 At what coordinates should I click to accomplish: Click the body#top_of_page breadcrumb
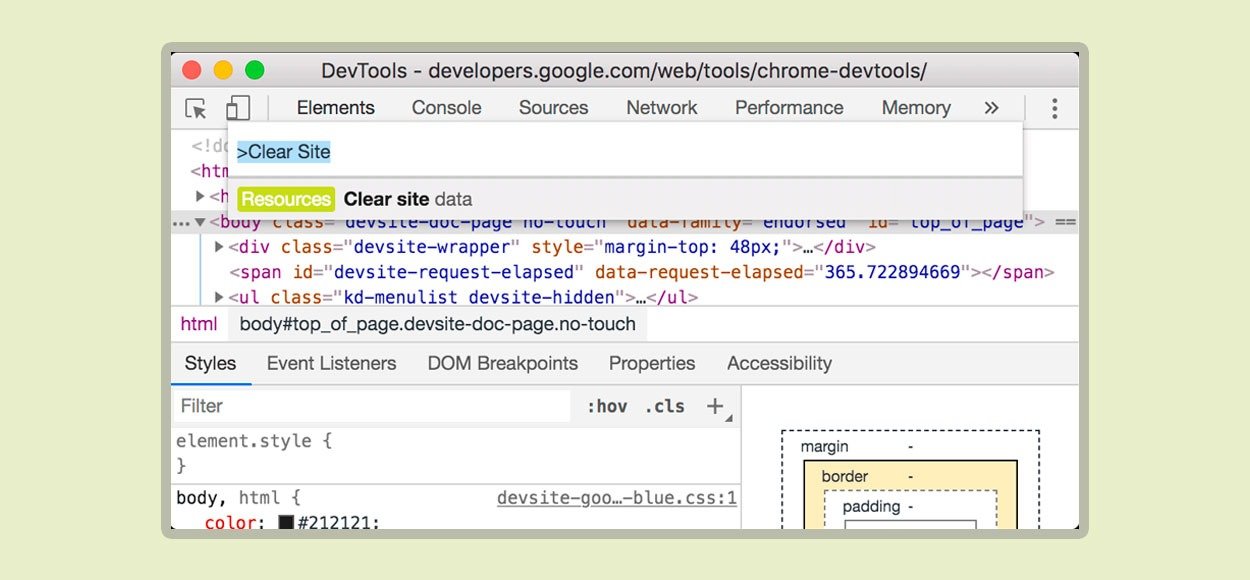(x=438, y=324)
